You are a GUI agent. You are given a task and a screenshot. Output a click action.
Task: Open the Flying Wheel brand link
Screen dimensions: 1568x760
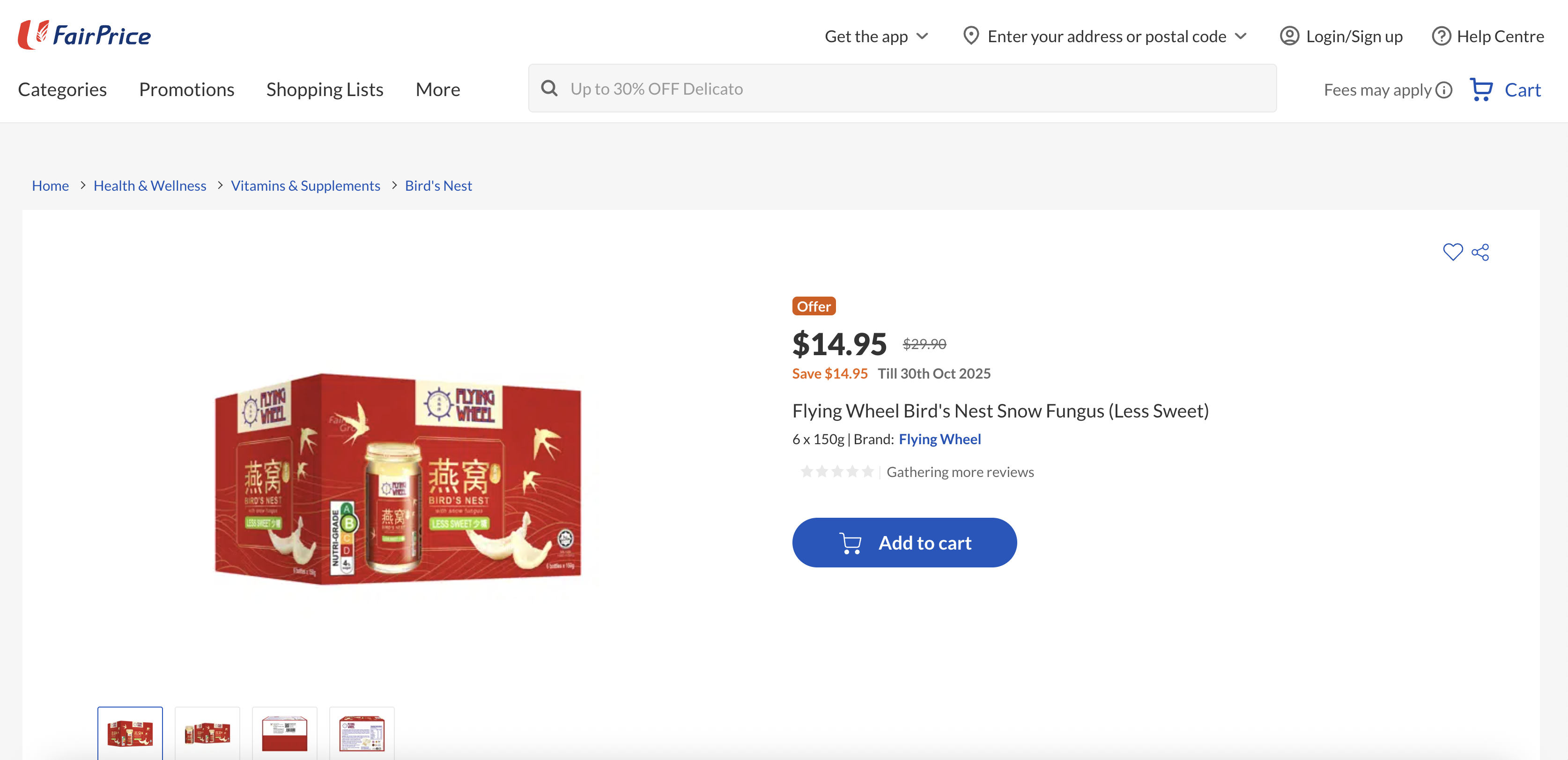pos(939,439)
